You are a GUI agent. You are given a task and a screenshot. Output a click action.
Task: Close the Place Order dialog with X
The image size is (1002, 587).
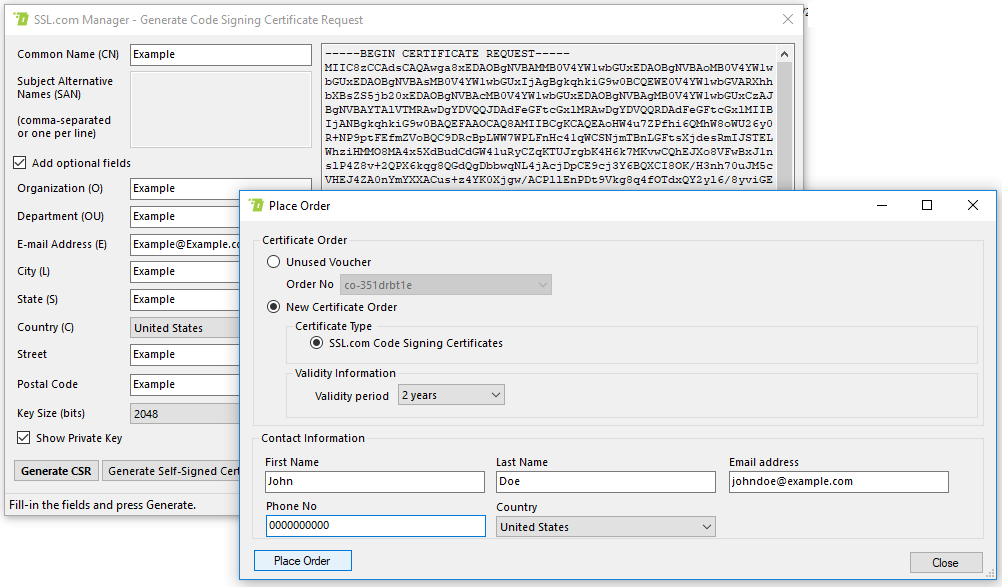(972, 205)
